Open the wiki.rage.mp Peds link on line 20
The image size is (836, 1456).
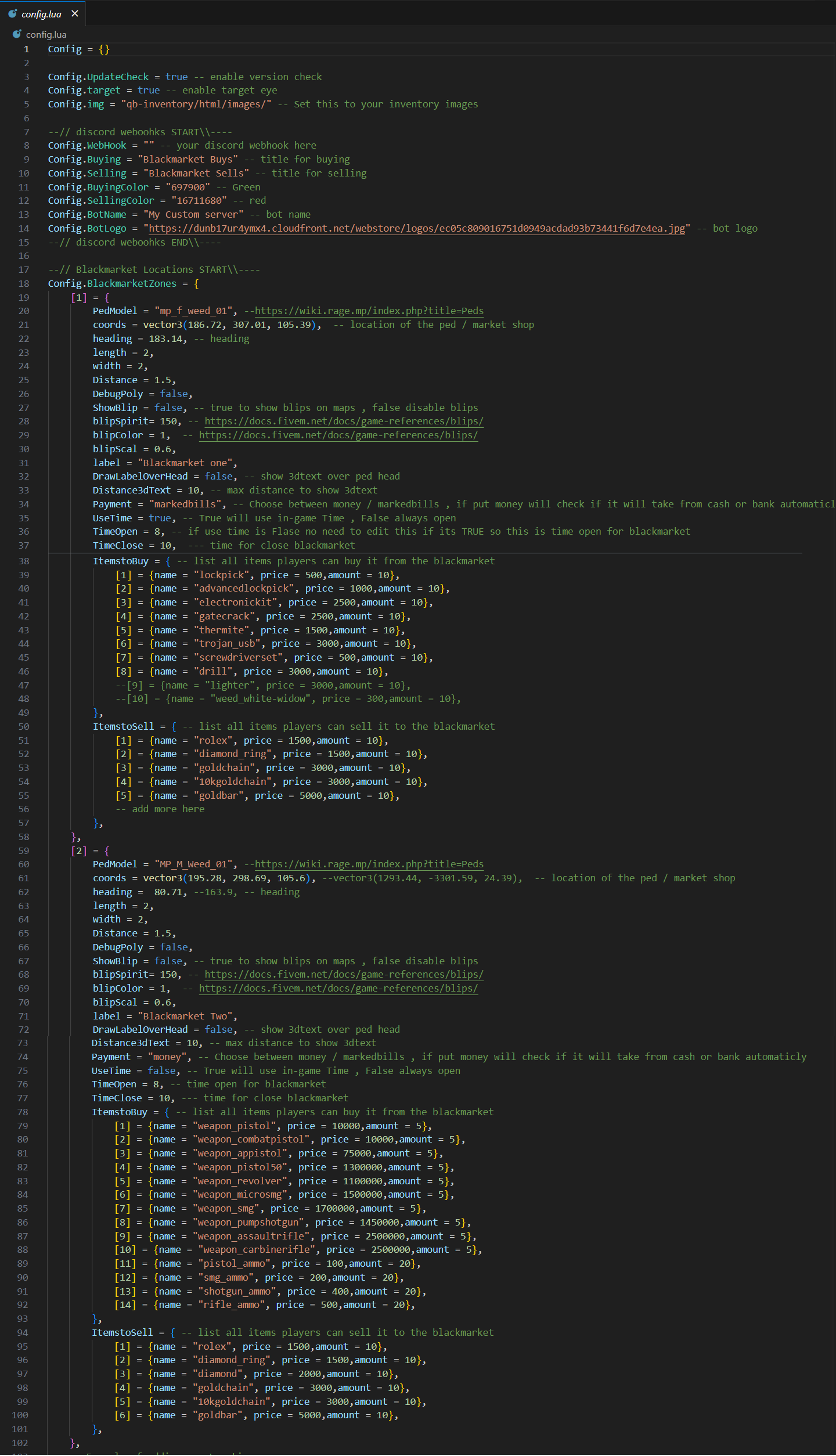point(369,311)
